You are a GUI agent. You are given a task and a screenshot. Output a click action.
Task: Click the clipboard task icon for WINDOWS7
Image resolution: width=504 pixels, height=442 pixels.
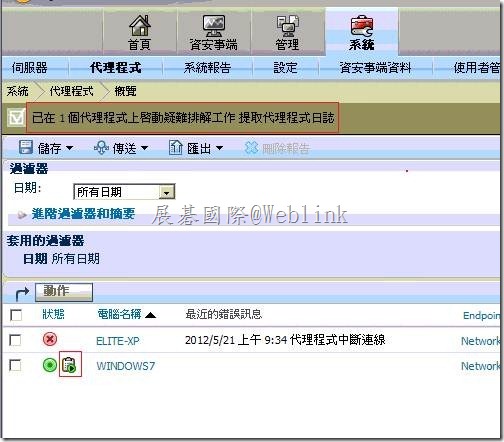(x=69, y=364)
